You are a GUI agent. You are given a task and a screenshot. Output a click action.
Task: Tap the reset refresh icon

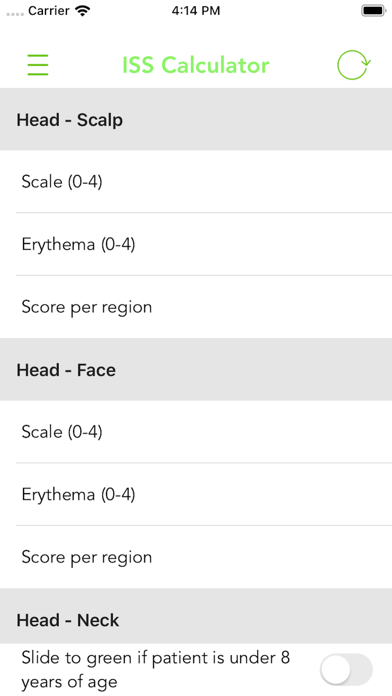click(353, 65)
